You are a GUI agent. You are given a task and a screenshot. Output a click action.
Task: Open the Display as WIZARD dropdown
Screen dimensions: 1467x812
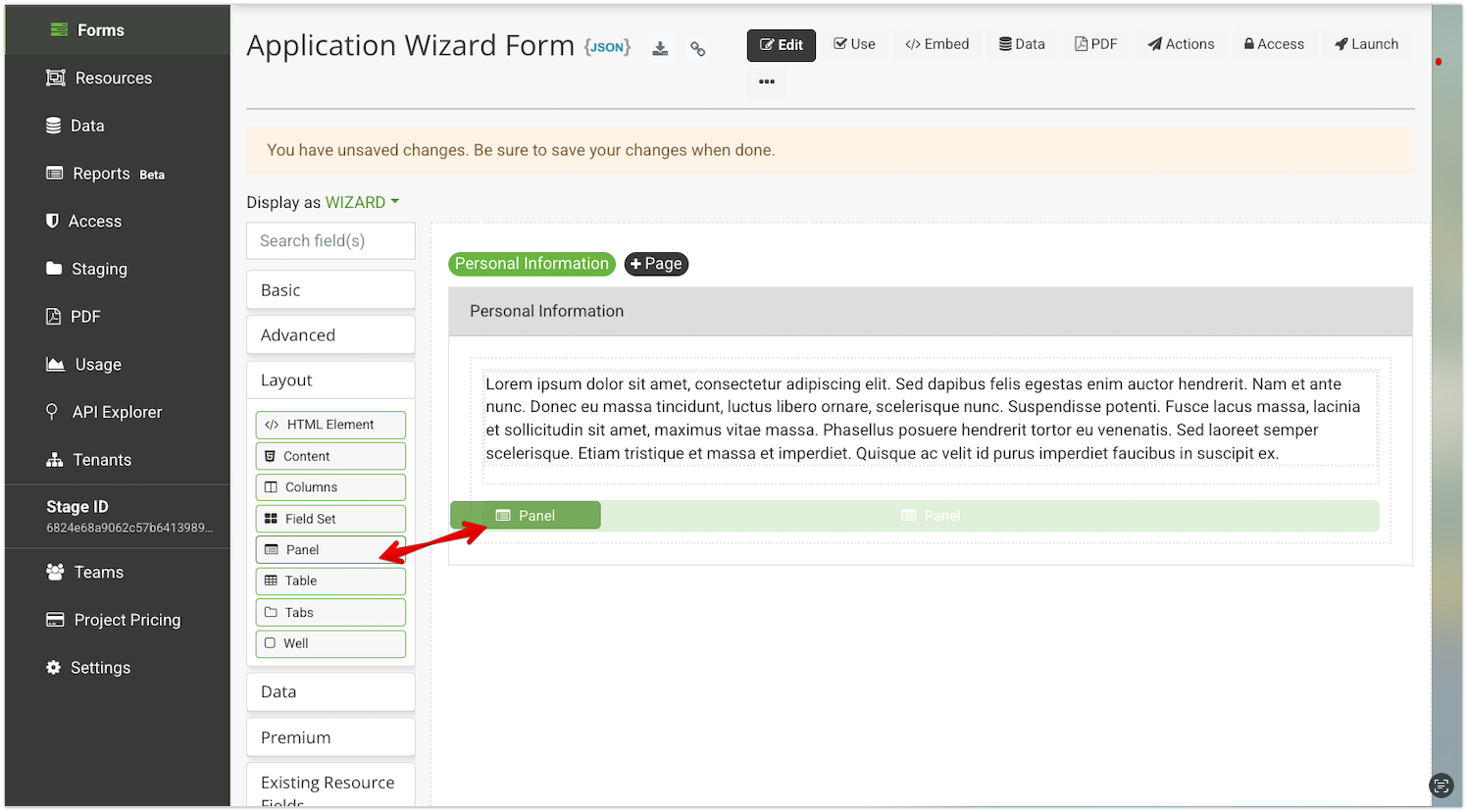pos(362,202)
